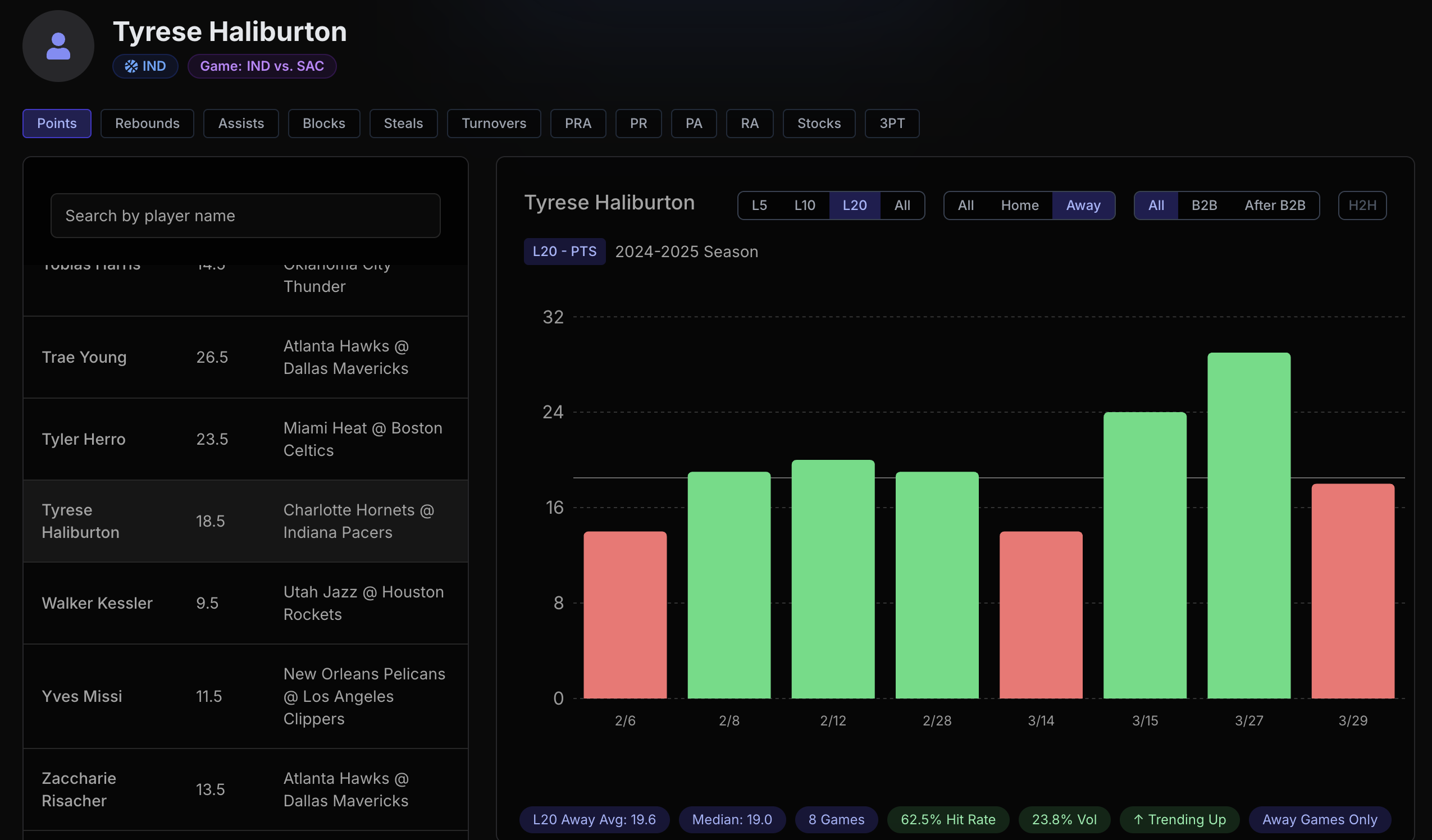The width and height of the screenshot is (1432, 840).
Task: Click the 62.5% Hit Rate chip
Action: (948, 820)
